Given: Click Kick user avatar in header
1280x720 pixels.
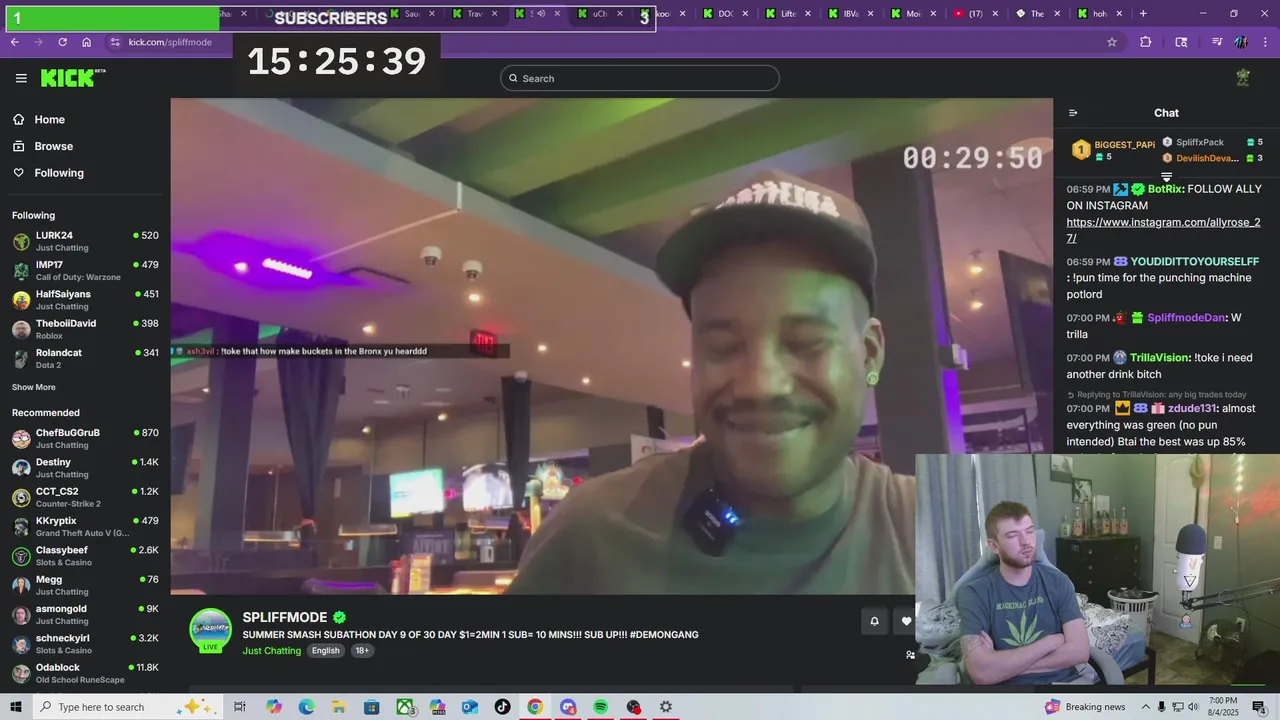Looking at the screenshot, I should tap(1243, 78).
